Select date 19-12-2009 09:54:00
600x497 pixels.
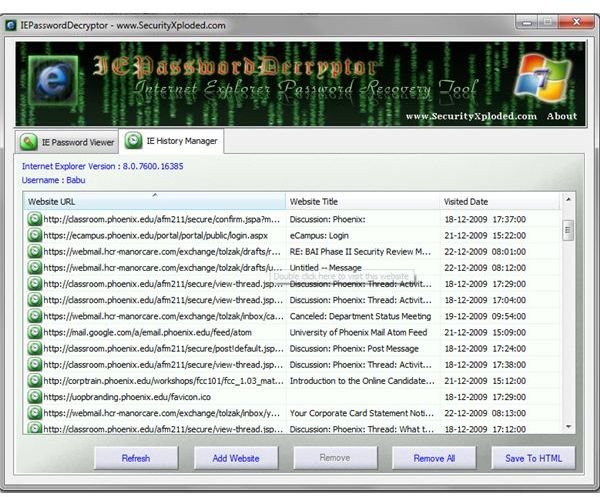[x=485, y=316]
